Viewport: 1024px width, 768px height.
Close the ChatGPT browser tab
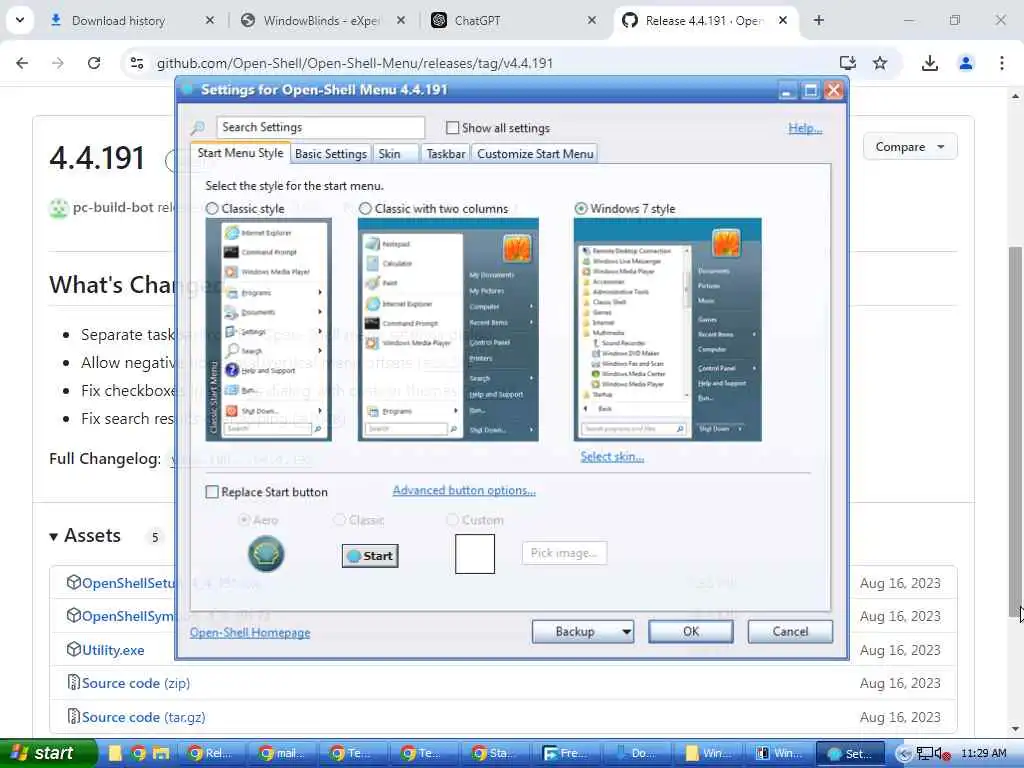(x=592, y=21)
